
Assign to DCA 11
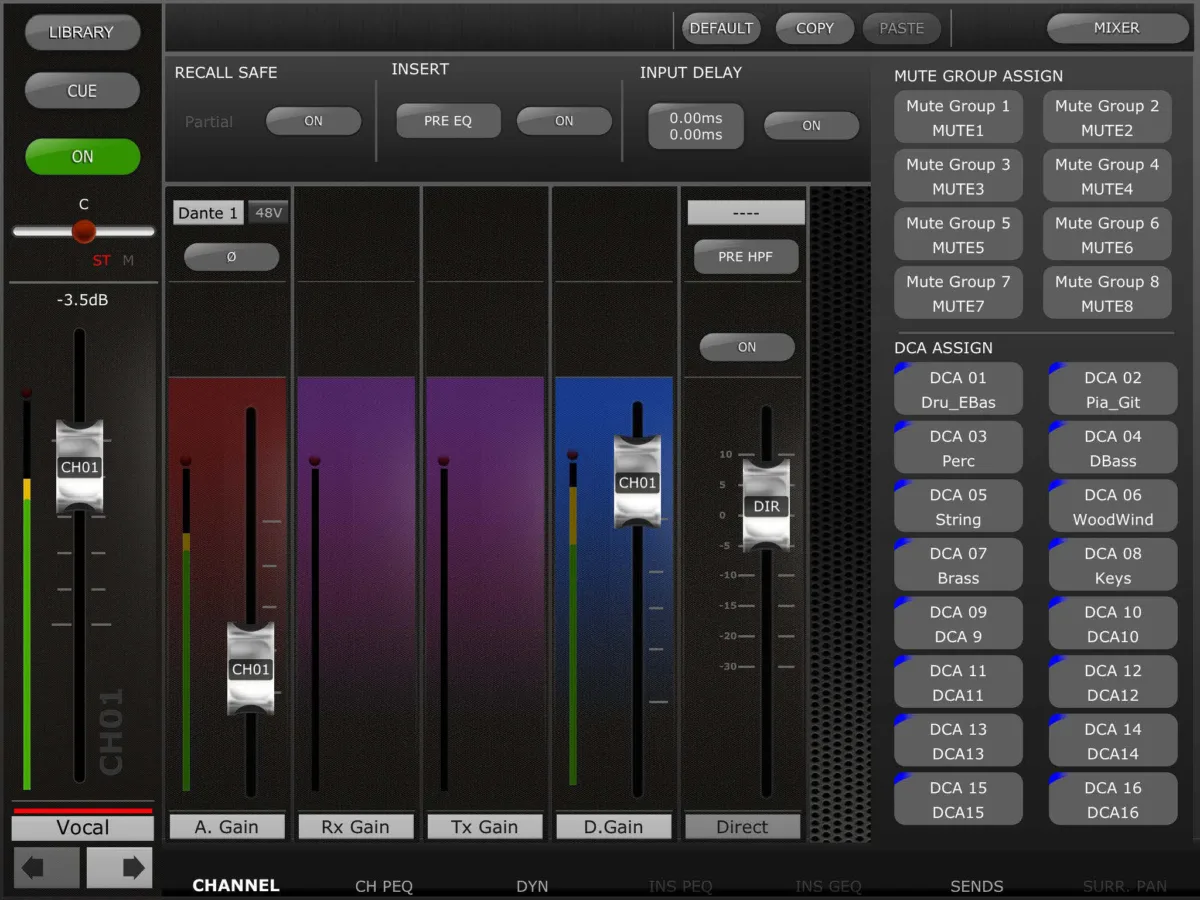(x=958, y=682)
